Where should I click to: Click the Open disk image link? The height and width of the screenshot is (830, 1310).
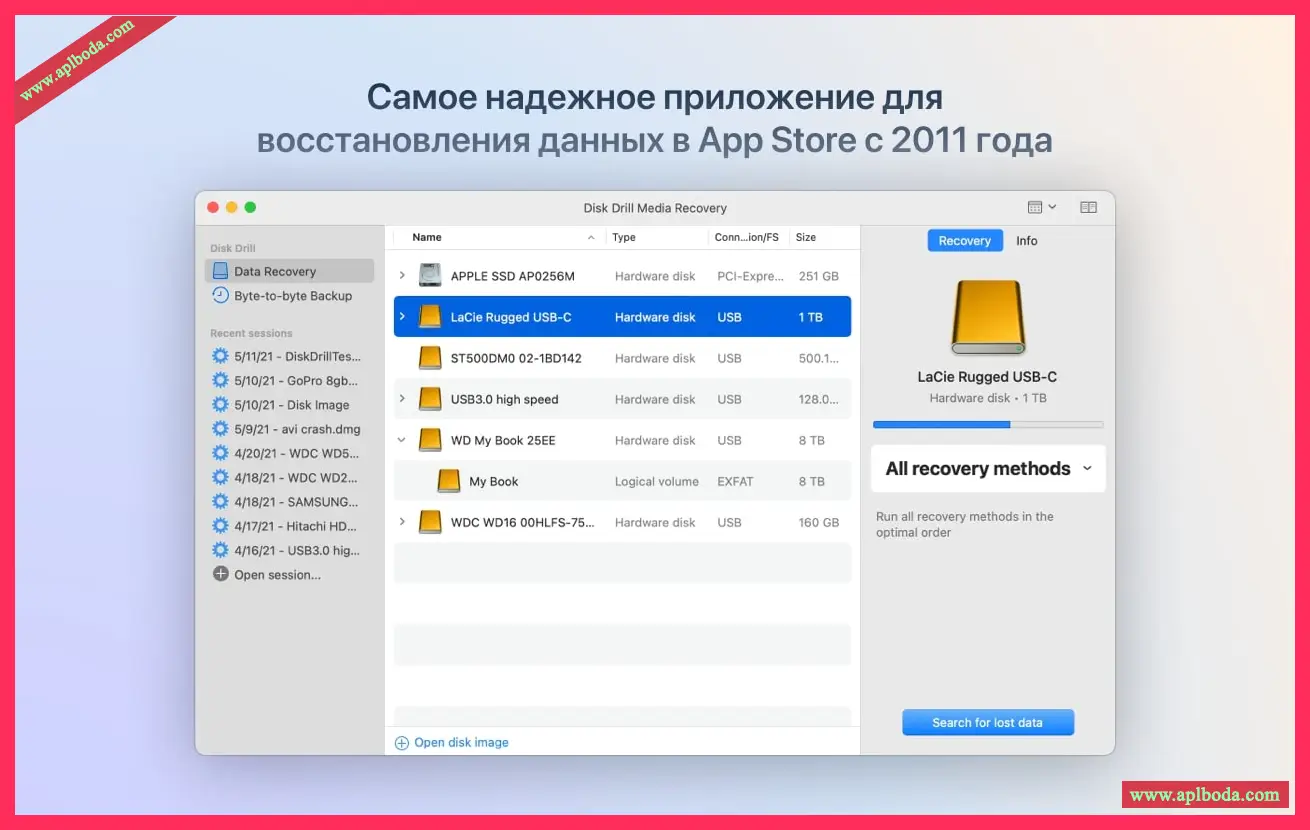460,742
